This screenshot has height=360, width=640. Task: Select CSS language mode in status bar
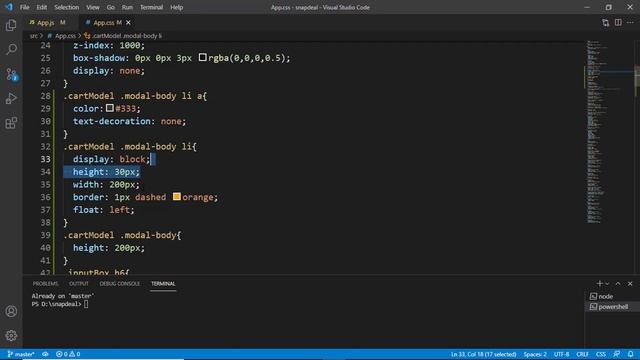click(601, 354)
